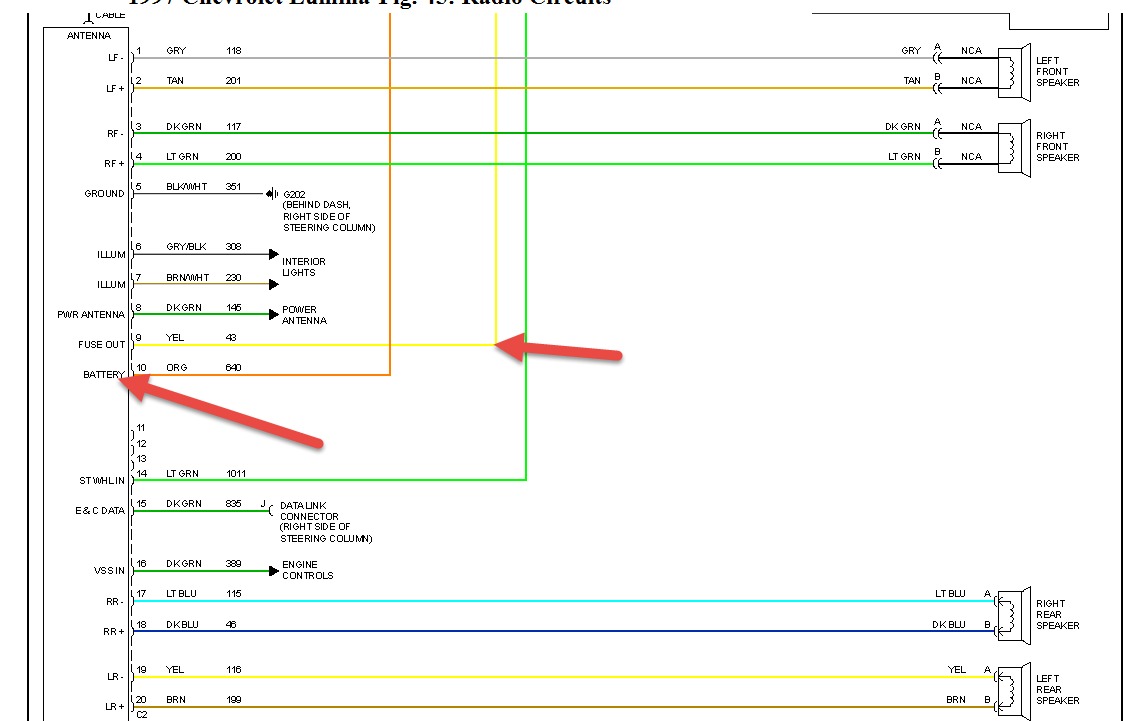This screenshot has width=1135, height=721.
Task: Click circuit number 115 on the LT BLU wire
Action: tap(233, 593)
